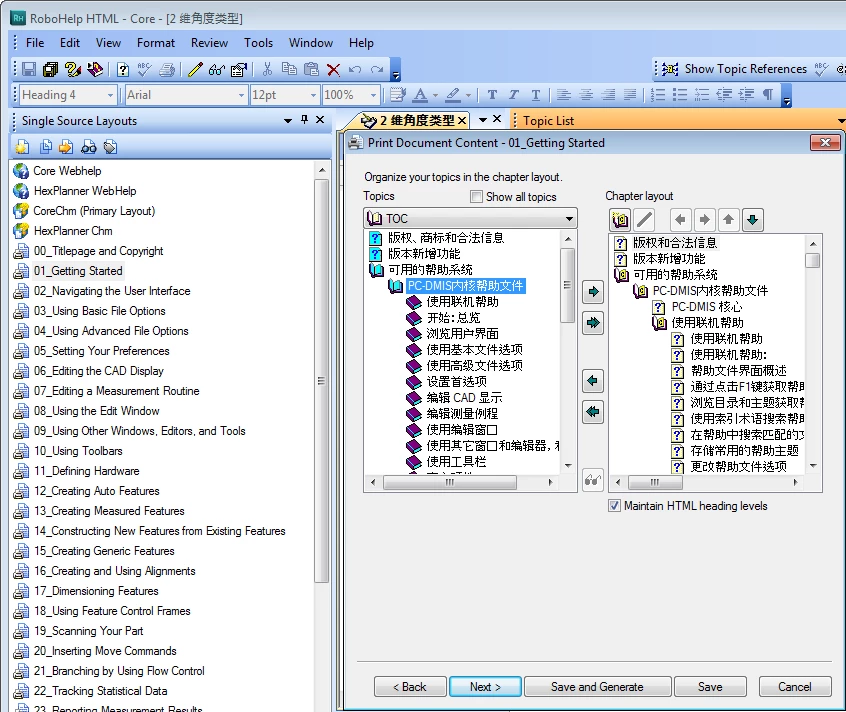Click the highlight color marker swatch
Image resolution: width=846 pixels, height=712 pixels.
pyautogui.click(x=453, y=95)
